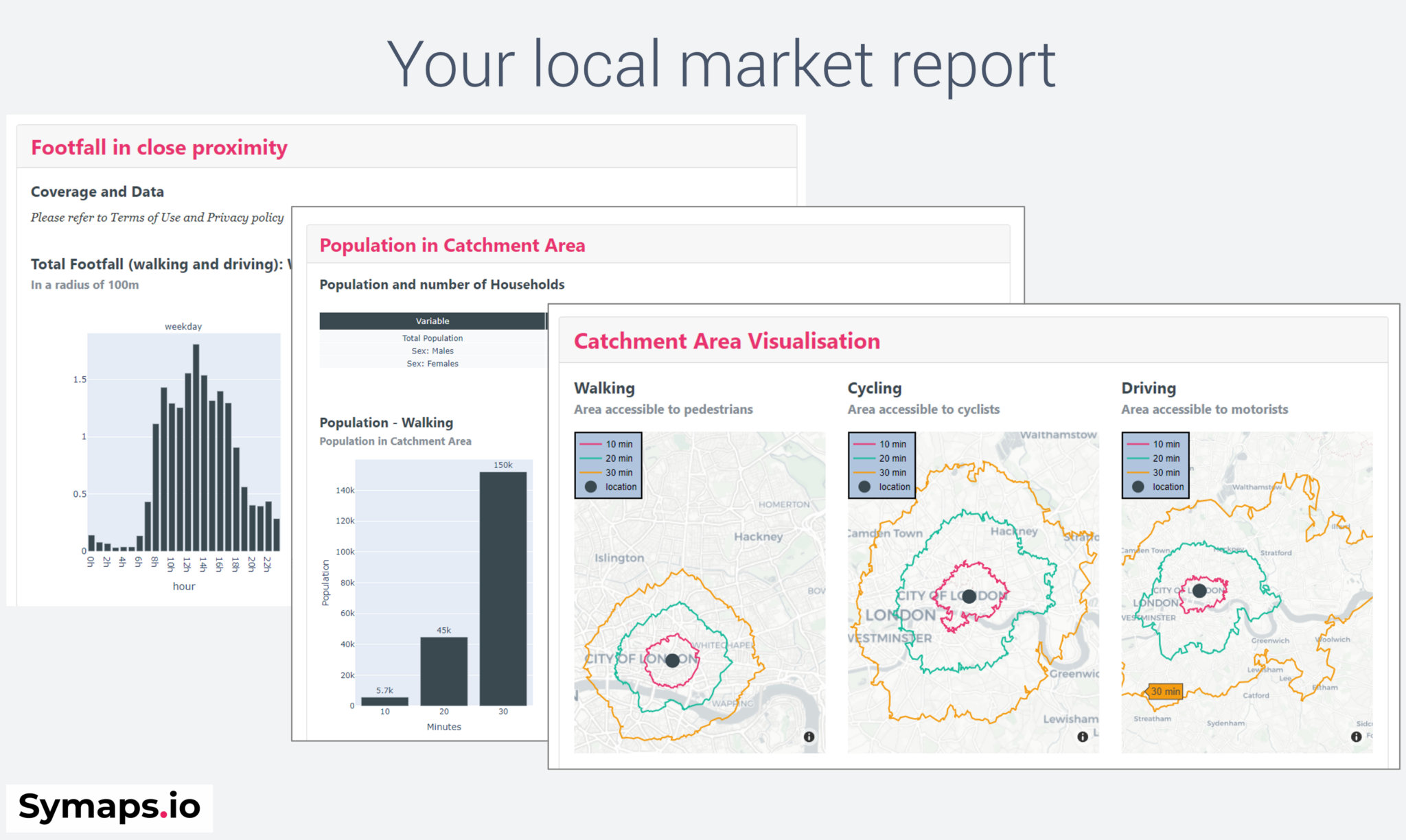
Task: Click the Sydenham label on Driving map
Action: (1226, 723)
